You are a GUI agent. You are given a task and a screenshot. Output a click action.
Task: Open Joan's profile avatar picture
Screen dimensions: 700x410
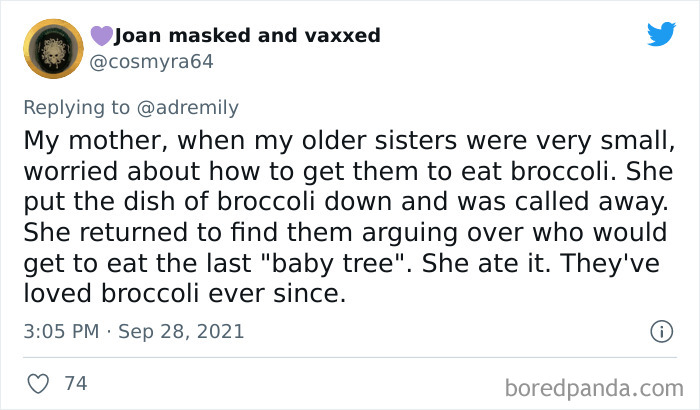click(53, 47)
